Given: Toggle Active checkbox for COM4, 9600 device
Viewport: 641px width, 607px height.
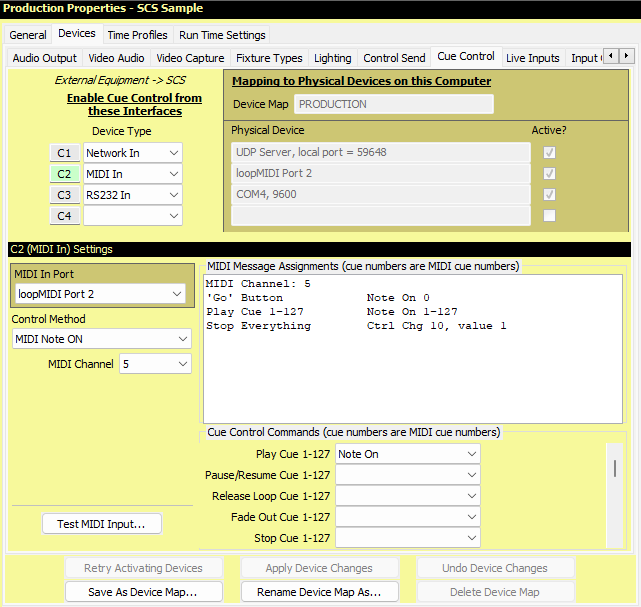Looking at the screenshot, I should click(x=549, y=194).
